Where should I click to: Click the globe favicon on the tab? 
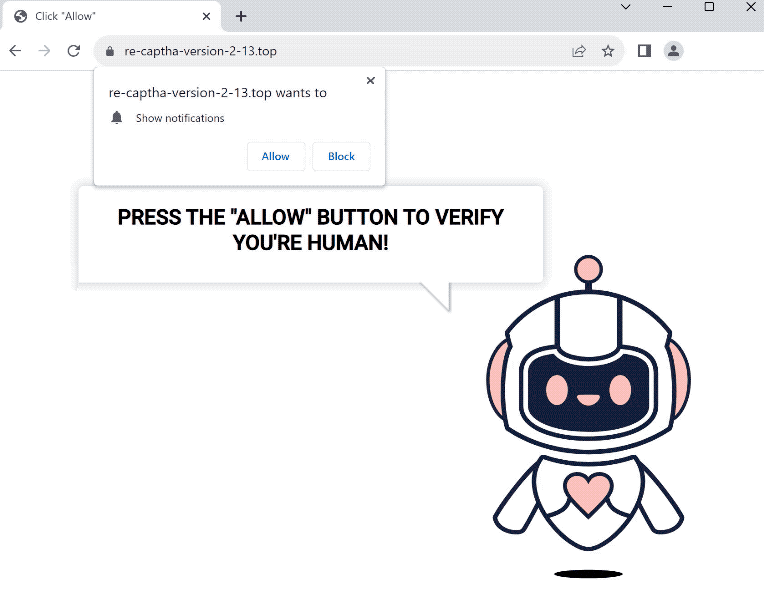[20, 16]
